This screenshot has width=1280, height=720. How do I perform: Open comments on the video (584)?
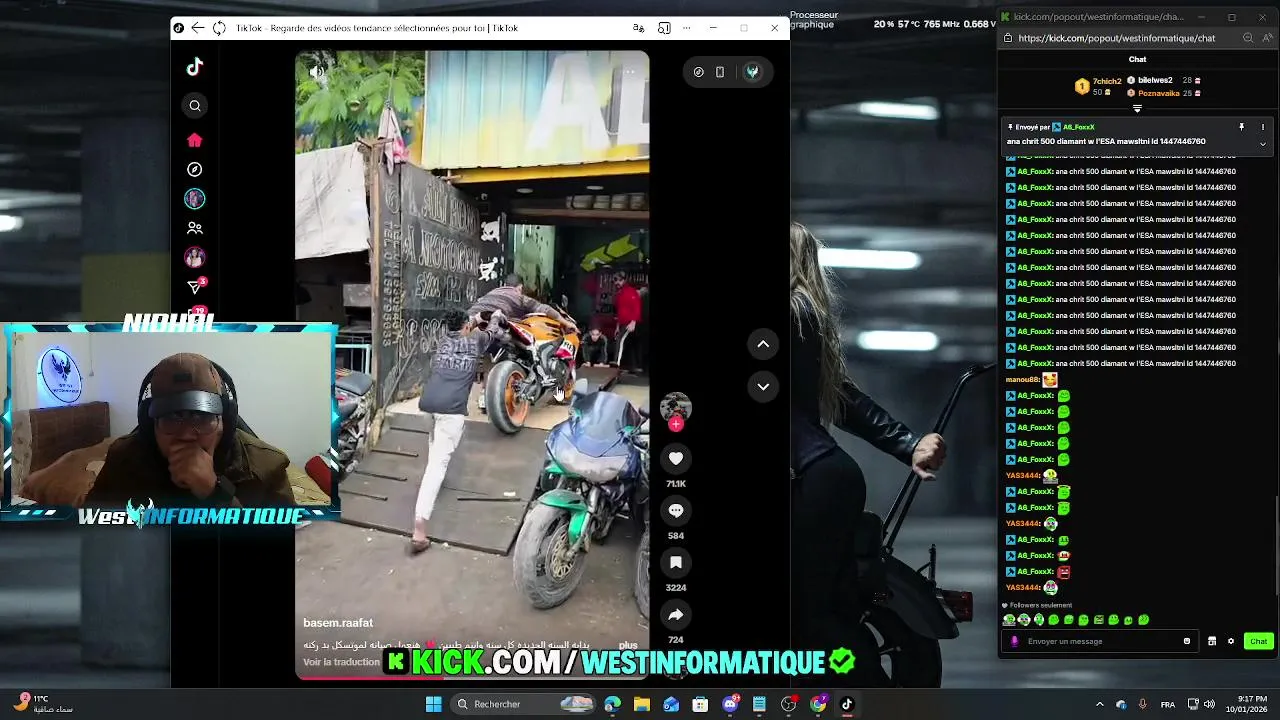[x=676, y=510]
